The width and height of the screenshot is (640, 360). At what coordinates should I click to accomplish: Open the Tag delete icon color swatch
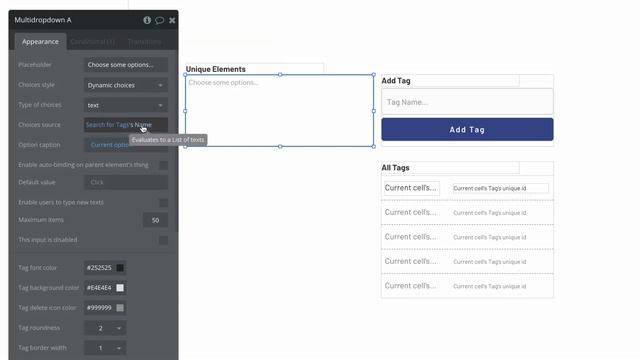click(x=120, y=308)
